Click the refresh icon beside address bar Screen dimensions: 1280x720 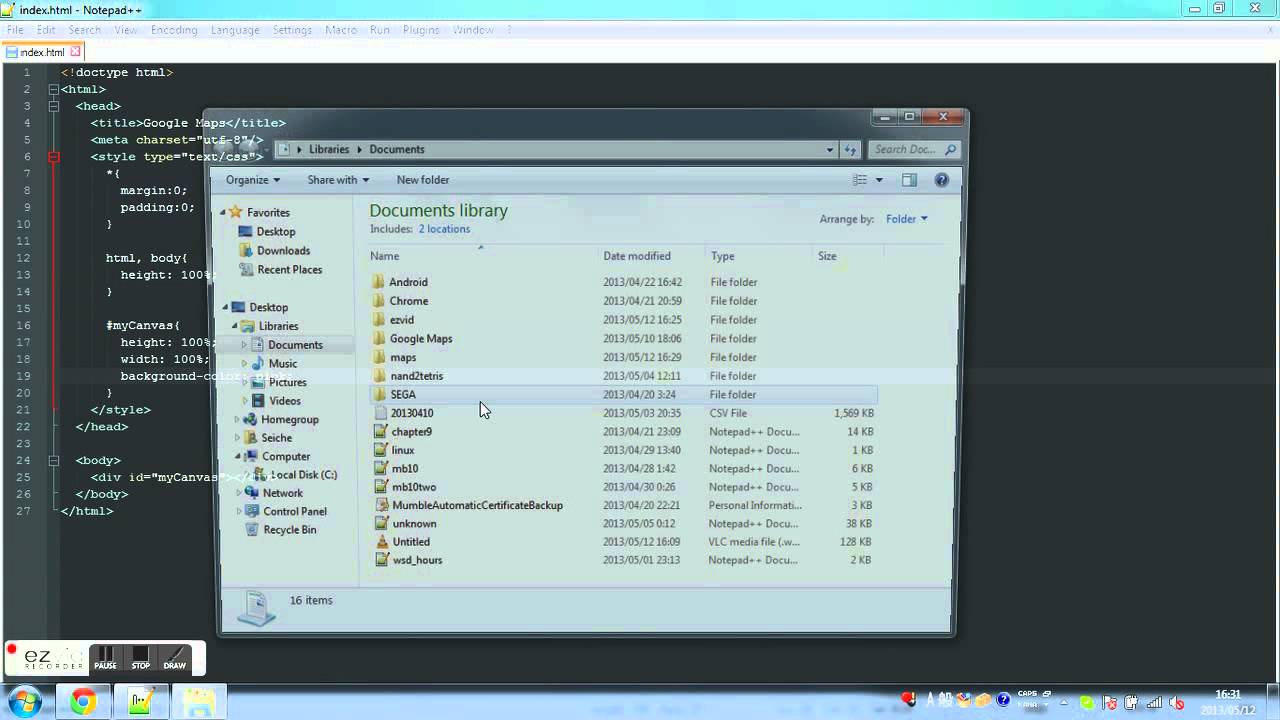(x=851, y=149)
